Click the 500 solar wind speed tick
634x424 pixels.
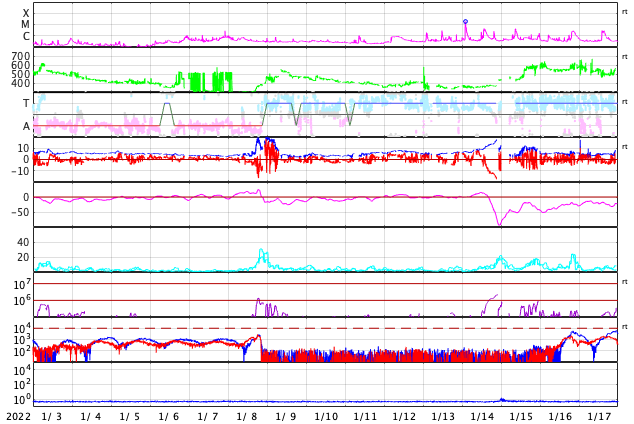coord(21,74)
